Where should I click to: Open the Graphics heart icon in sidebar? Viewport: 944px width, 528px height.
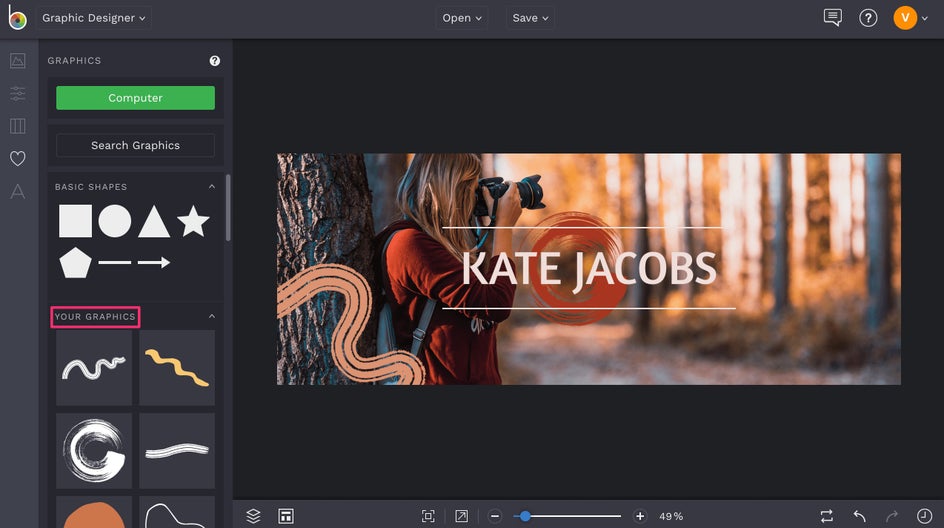17,158
